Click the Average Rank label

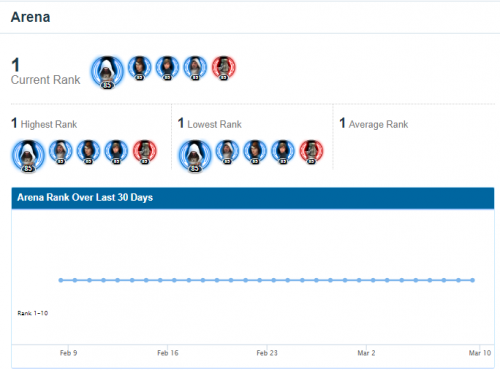click(x=378, y=124)
